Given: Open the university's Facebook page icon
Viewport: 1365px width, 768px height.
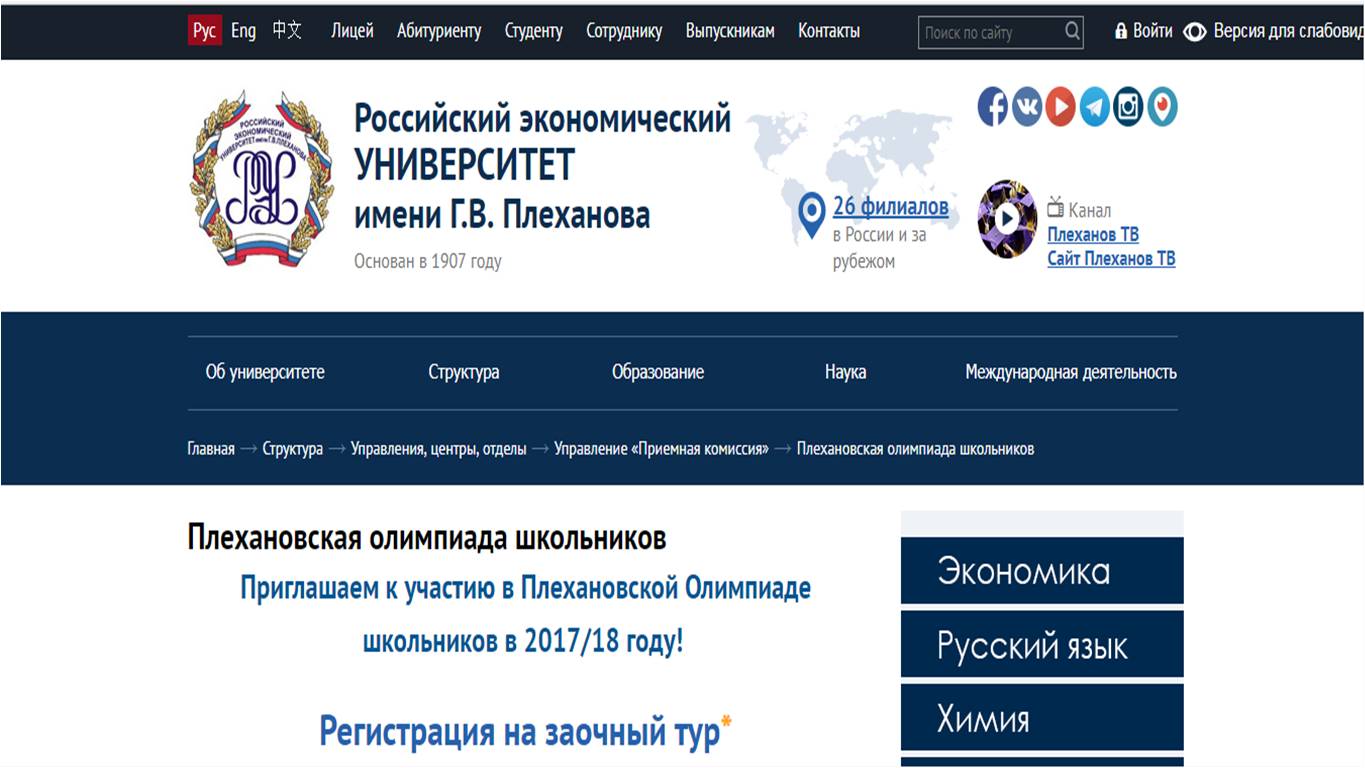Looking at the screenshot, I should pos(992,106).
